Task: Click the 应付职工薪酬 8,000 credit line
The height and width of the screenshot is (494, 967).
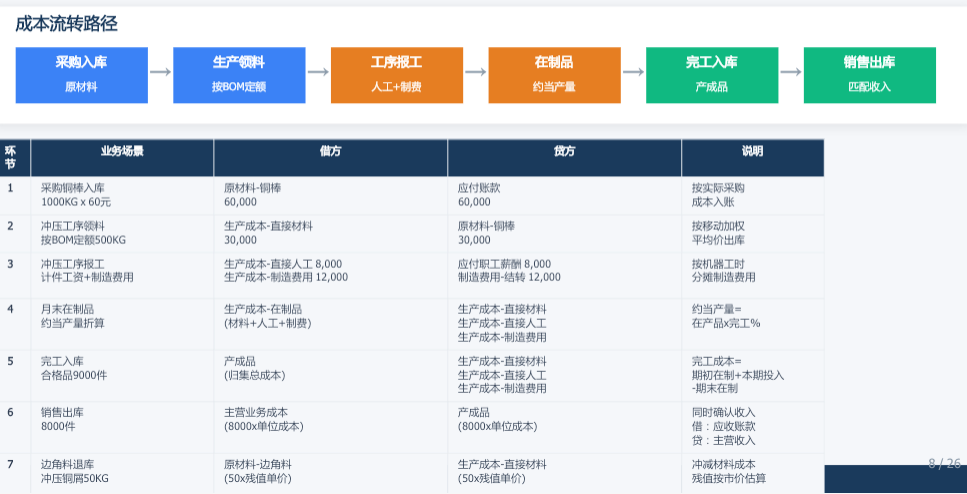Action: 504,264
